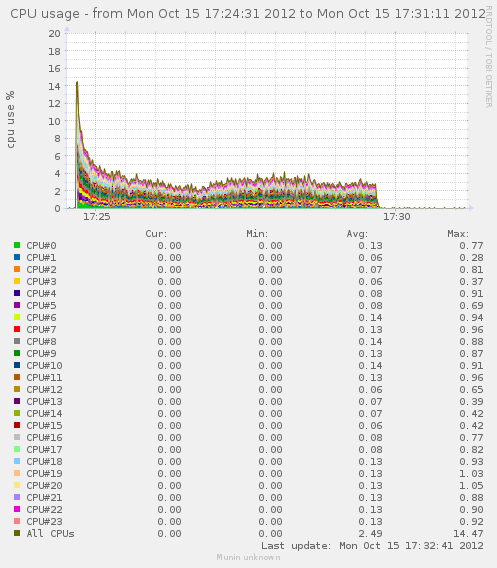Select the CPU#20 legend label
497x568 pixels.
coord(44,485)
